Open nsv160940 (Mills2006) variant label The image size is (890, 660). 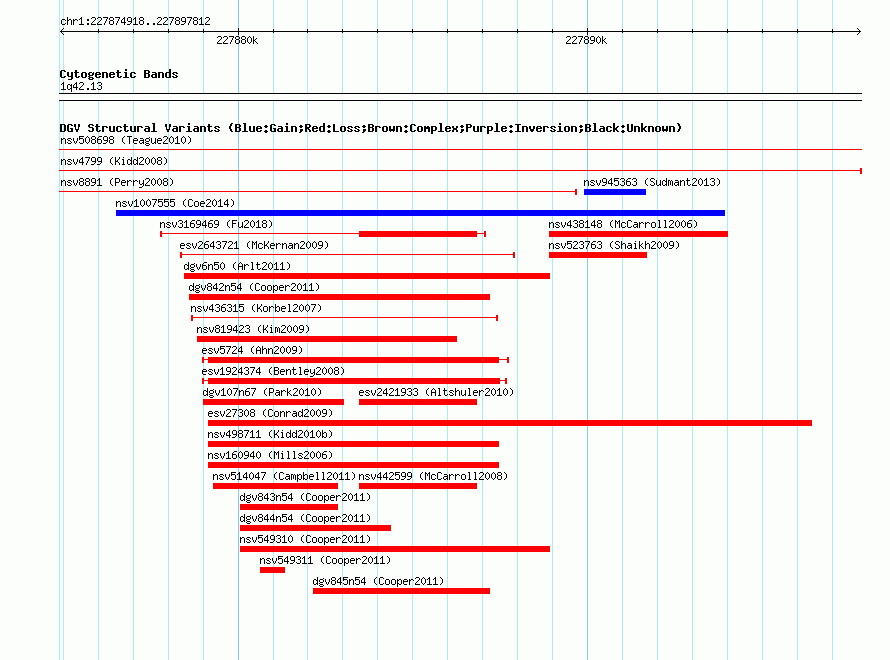(270, 455)
